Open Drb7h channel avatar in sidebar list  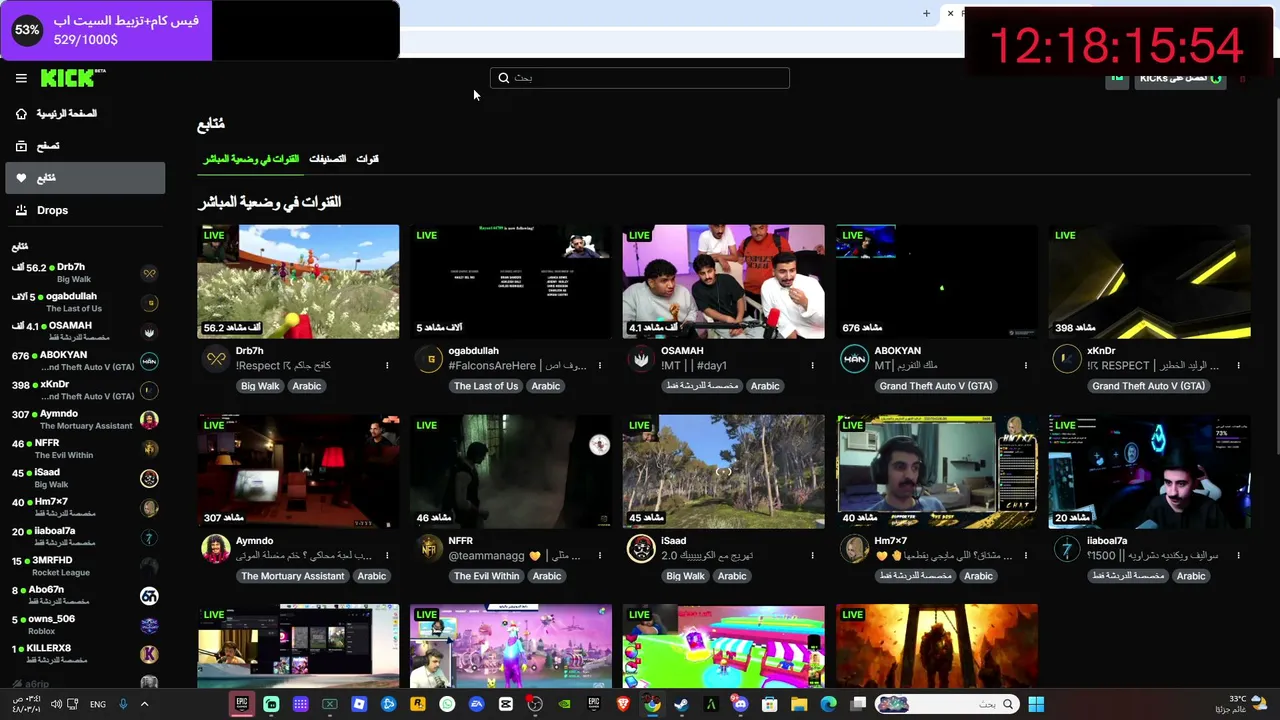click(149, 273)
